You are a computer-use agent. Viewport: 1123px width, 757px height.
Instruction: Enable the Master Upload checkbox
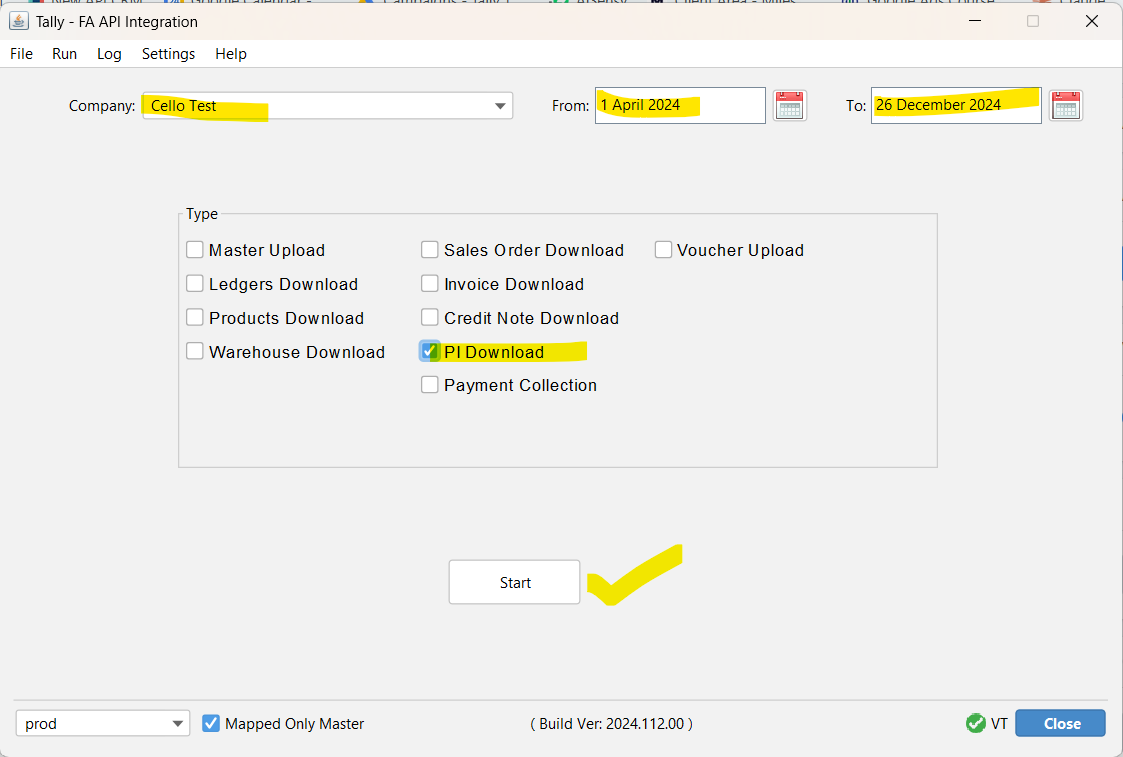click(x=195, y=249)
